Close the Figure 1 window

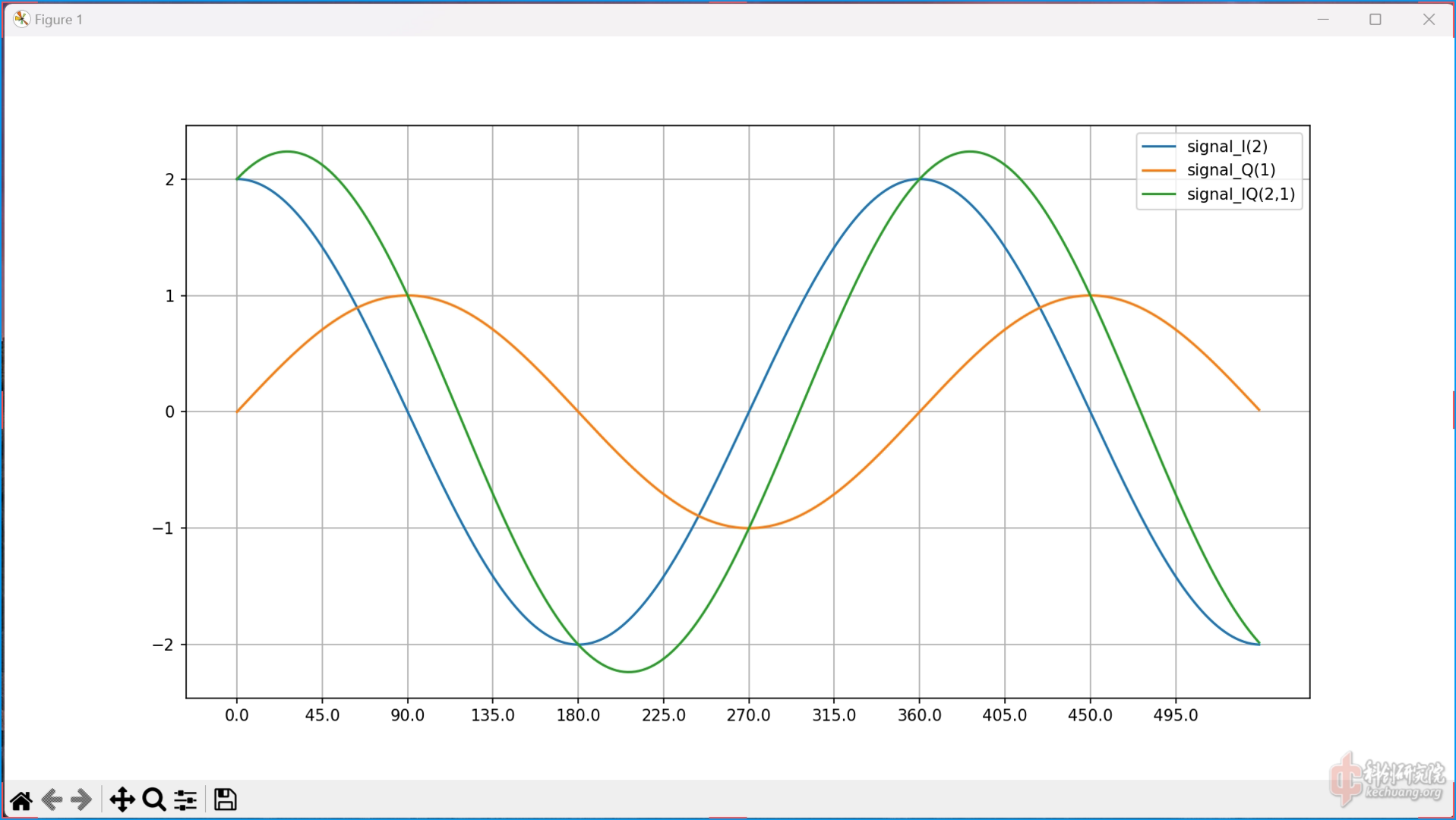click(x=1429, y=19)
